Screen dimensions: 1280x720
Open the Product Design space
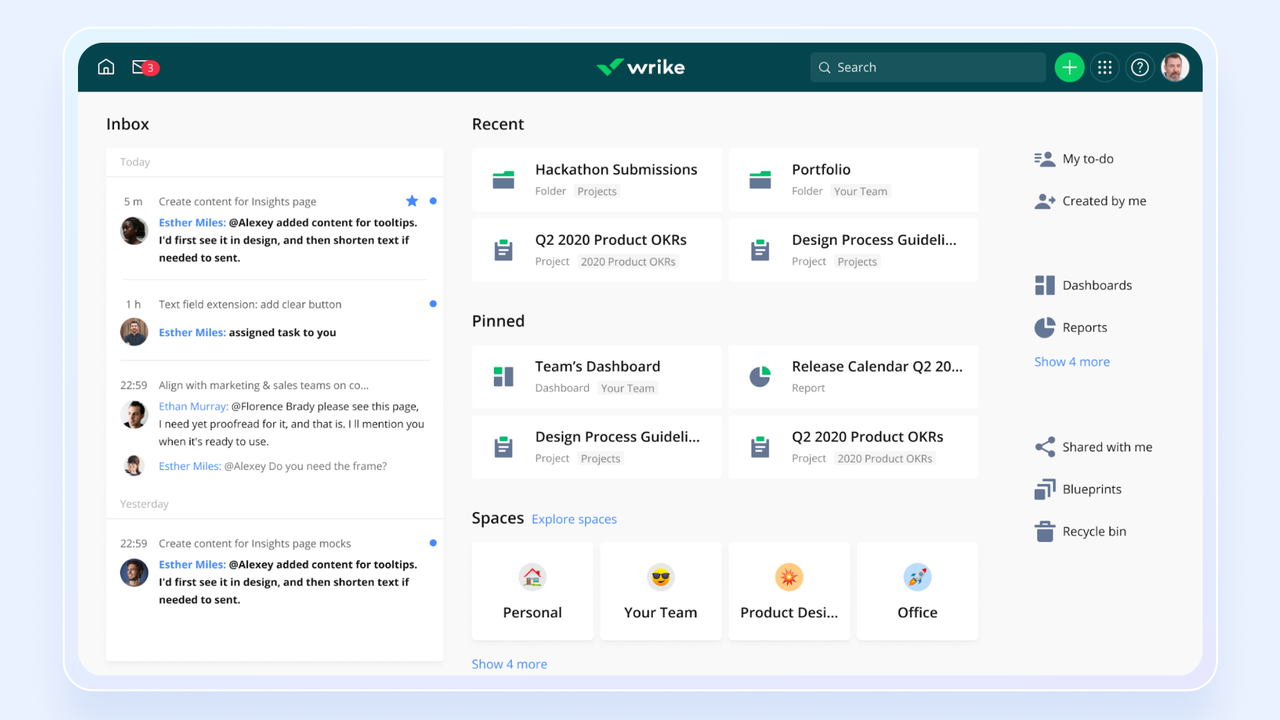point(789,591)
